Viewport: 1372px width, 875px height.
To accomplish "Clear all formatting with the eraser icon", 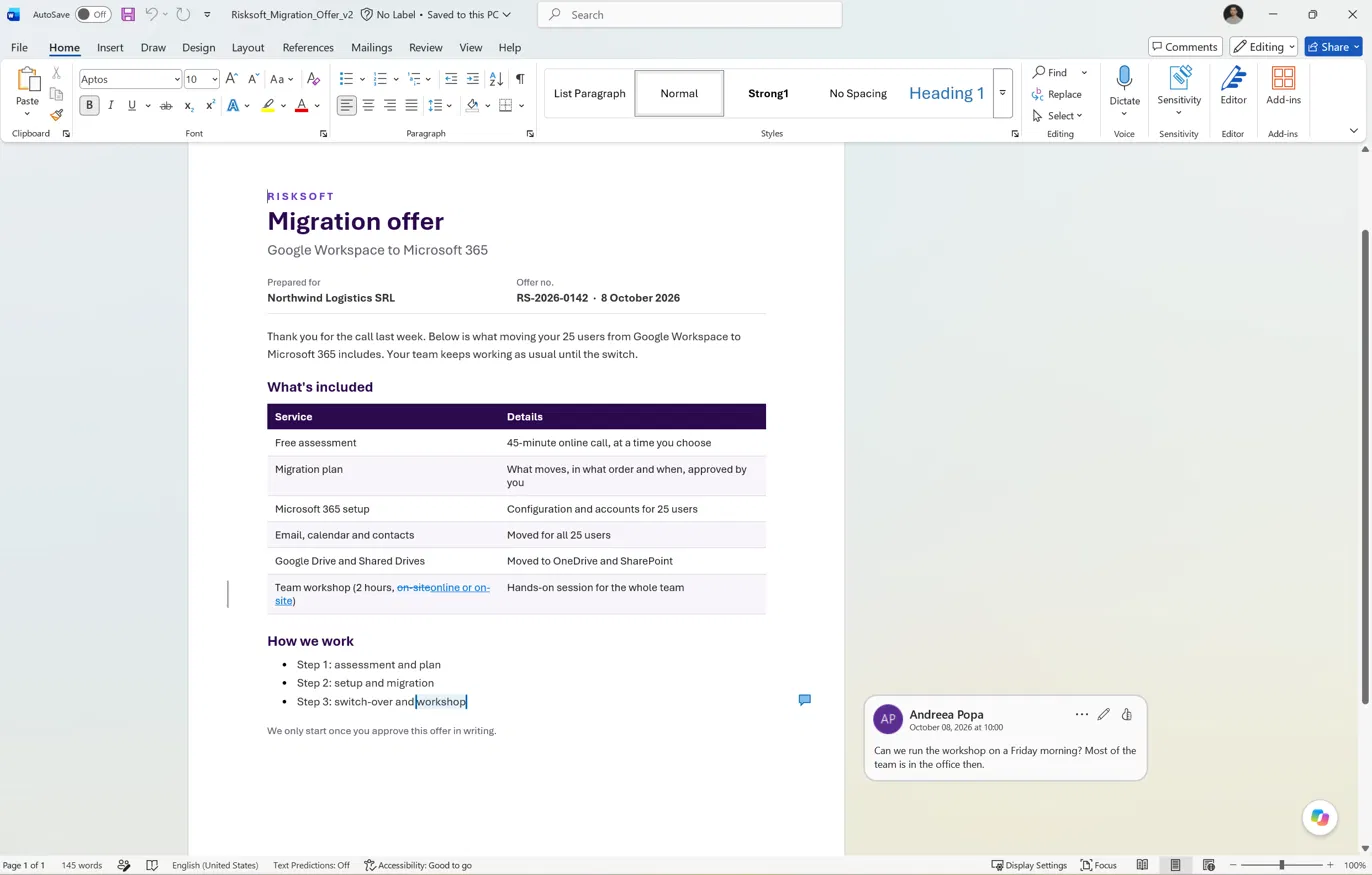I will tap(313, 79).
